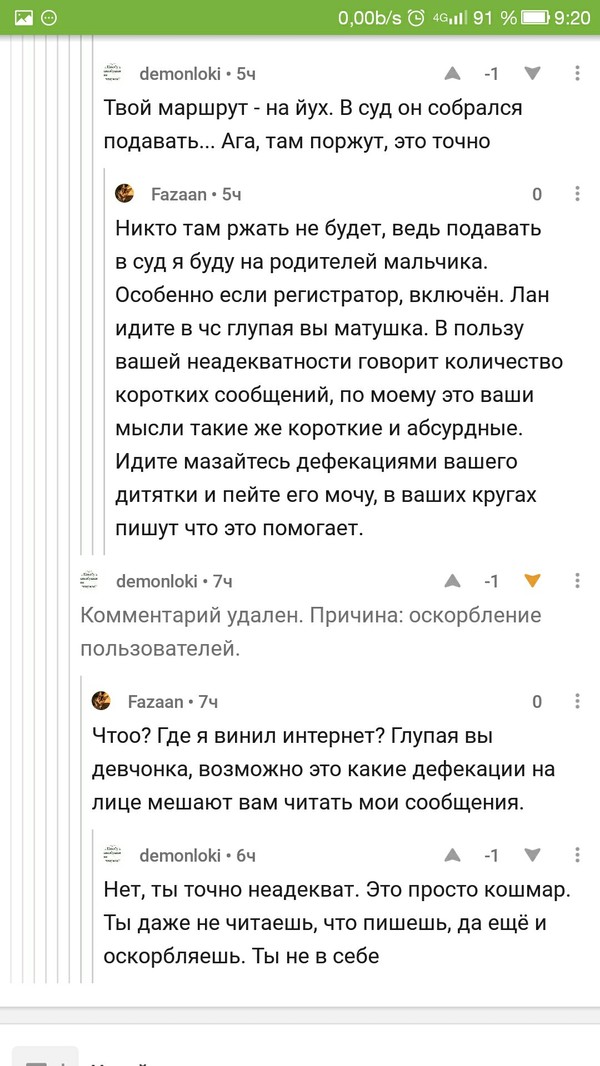Remove the orange downvote on deleted comment

pyautogui.click(x=532, y=580)
